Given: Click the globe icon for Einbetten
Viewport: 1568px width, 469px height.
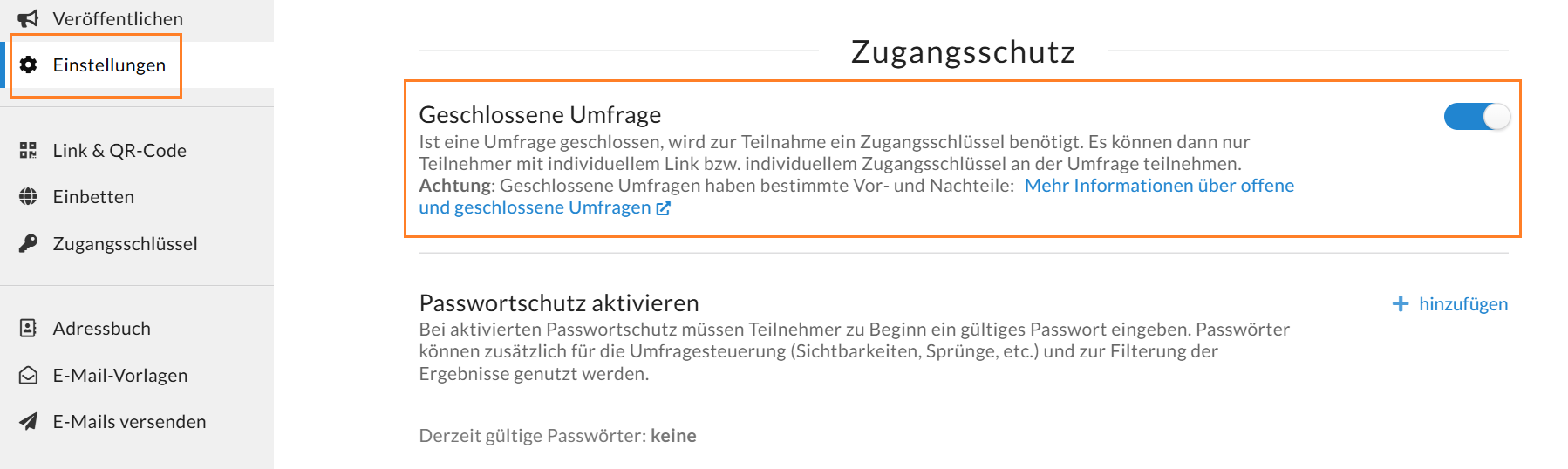Looking at the screenshot, I should tap(28, 197).
